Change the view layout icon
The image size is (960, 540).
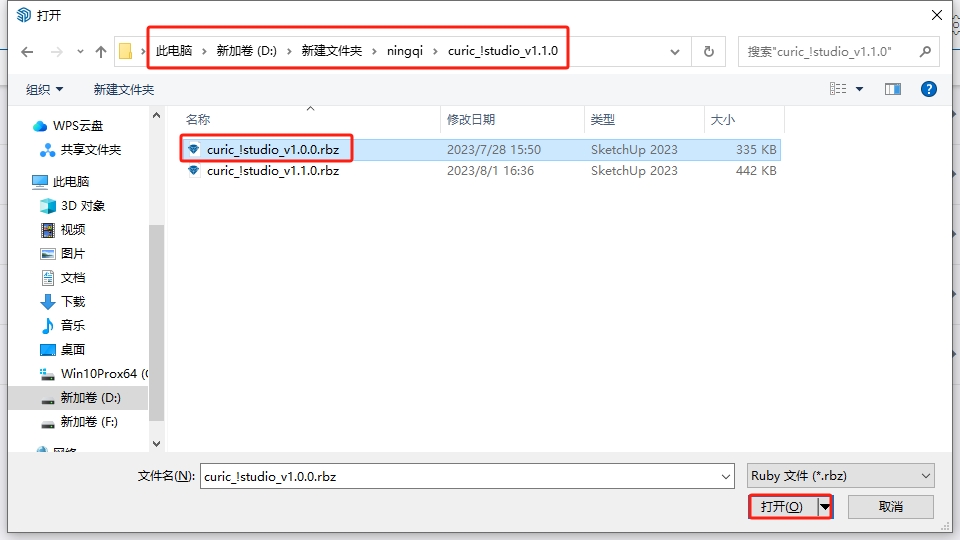point(838,89)
